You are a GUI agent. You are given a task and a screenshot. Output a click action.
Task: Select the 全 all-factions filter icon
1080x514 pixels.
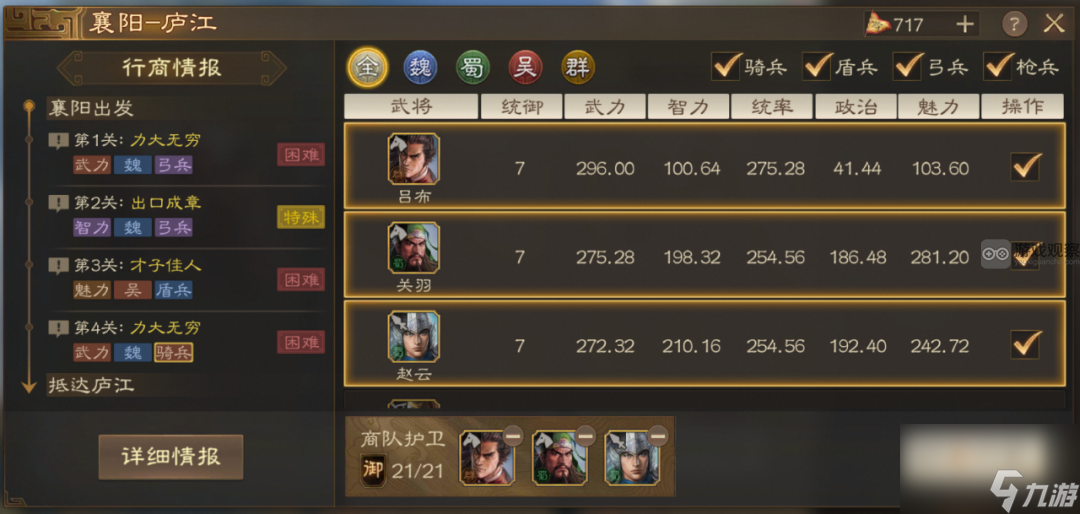[366, 67]
